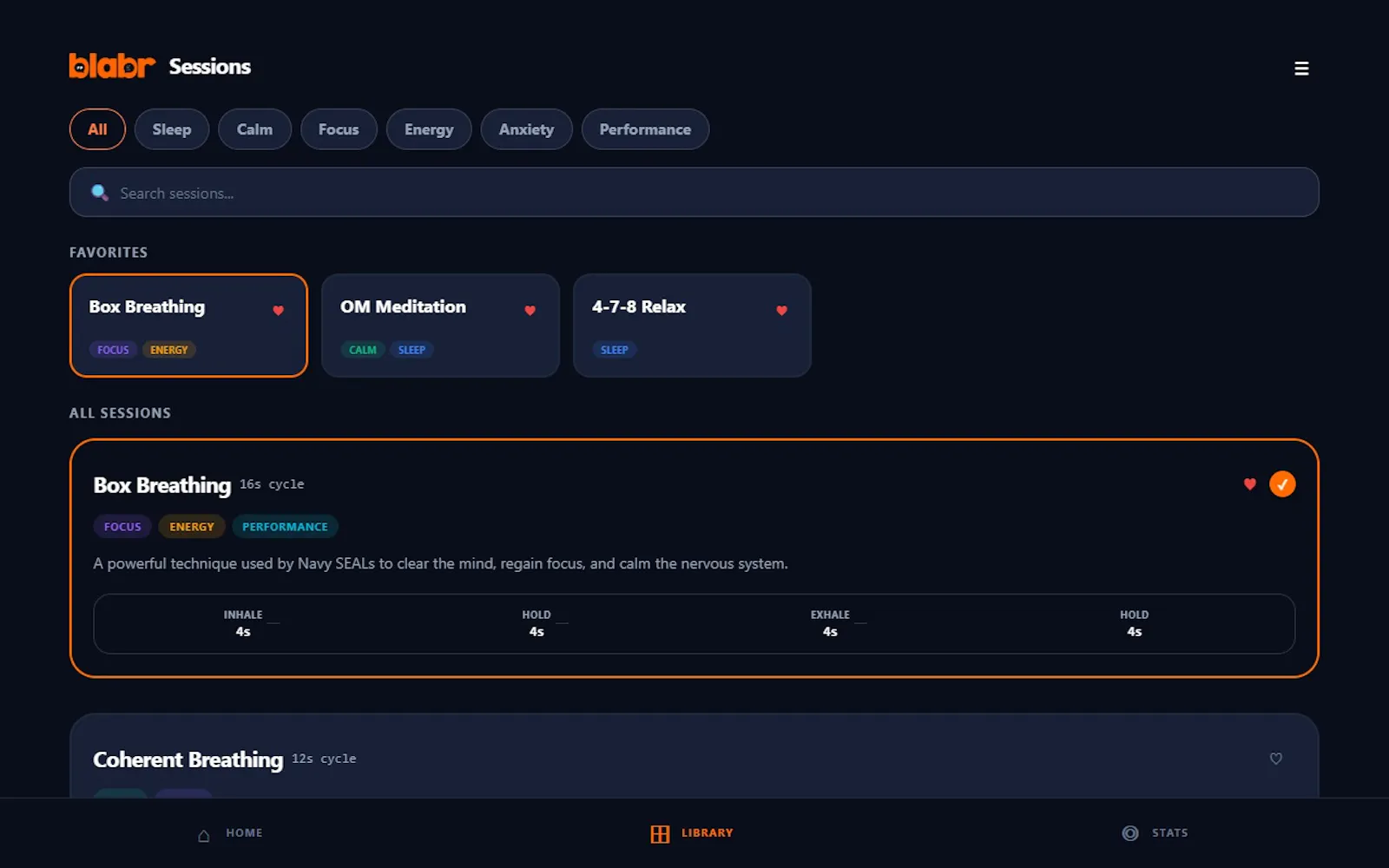Select the All filter chip
This screenshot has width=1389, height=868.
97,129
